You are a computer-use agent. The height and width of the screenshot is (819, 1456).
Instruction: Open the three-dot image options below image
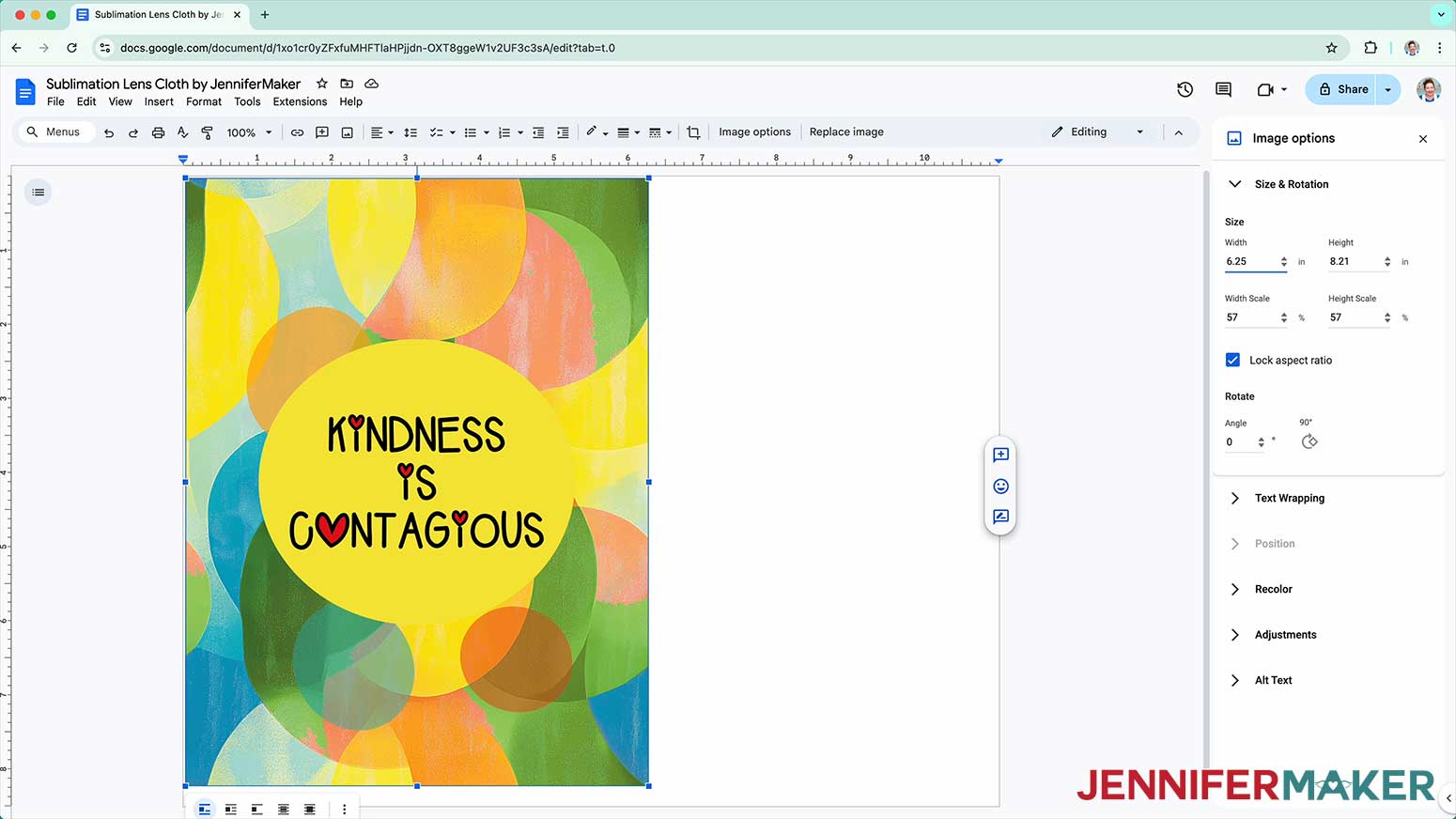344,810
